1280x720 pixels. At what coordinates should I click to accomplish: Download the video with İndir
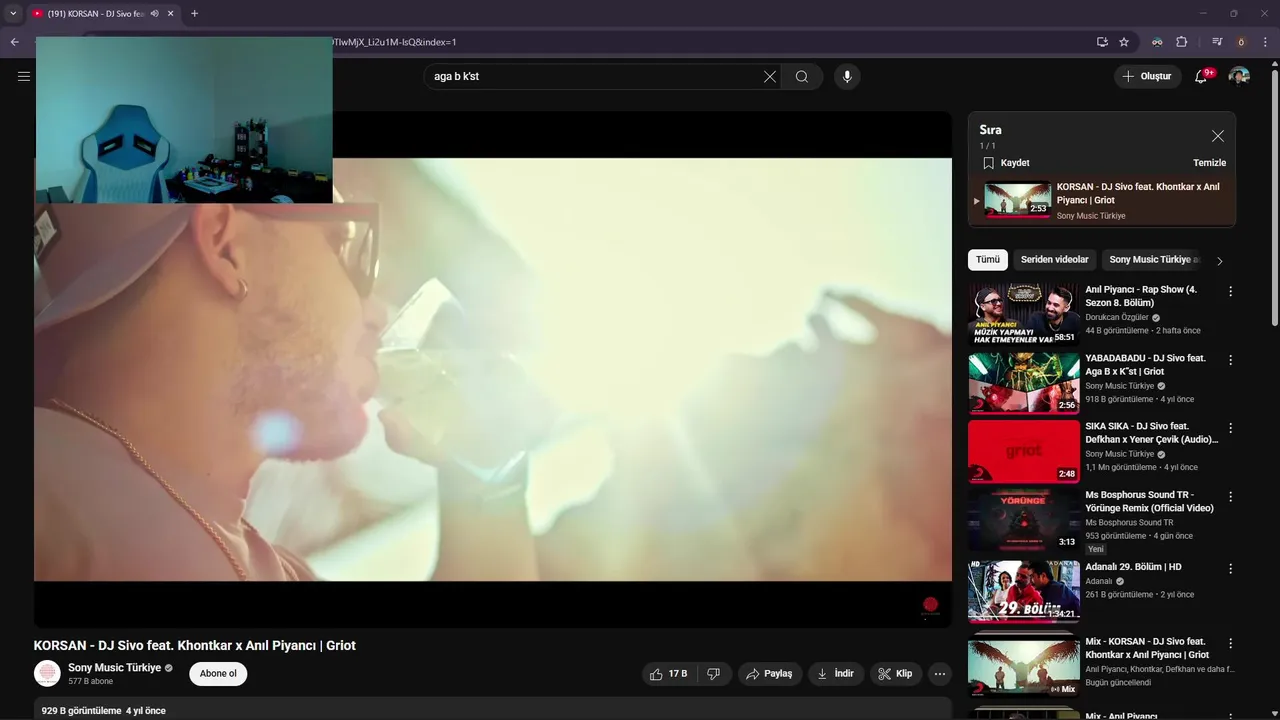(836, 674)
